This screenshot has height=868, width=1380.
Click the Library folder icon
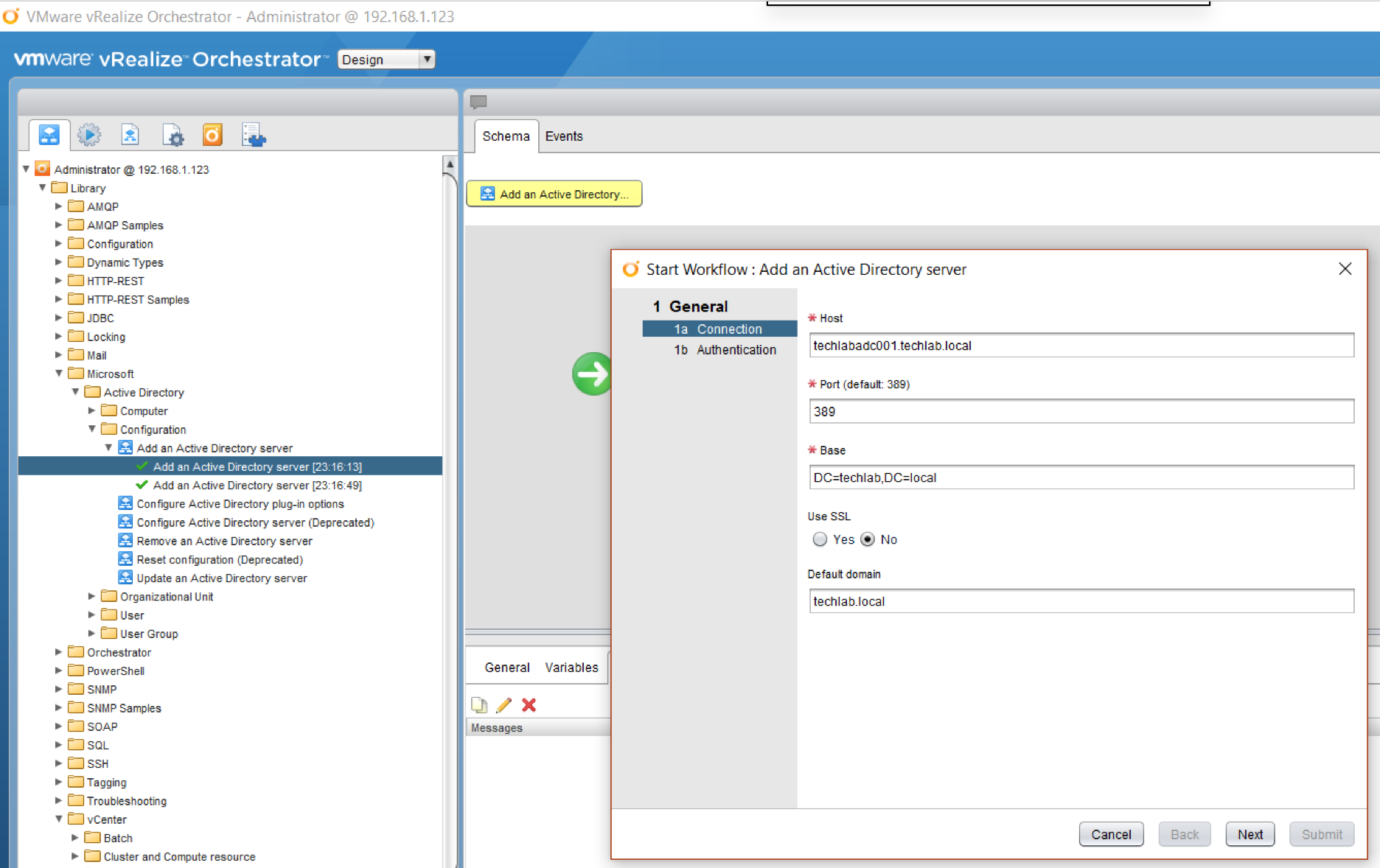point(60,188)
